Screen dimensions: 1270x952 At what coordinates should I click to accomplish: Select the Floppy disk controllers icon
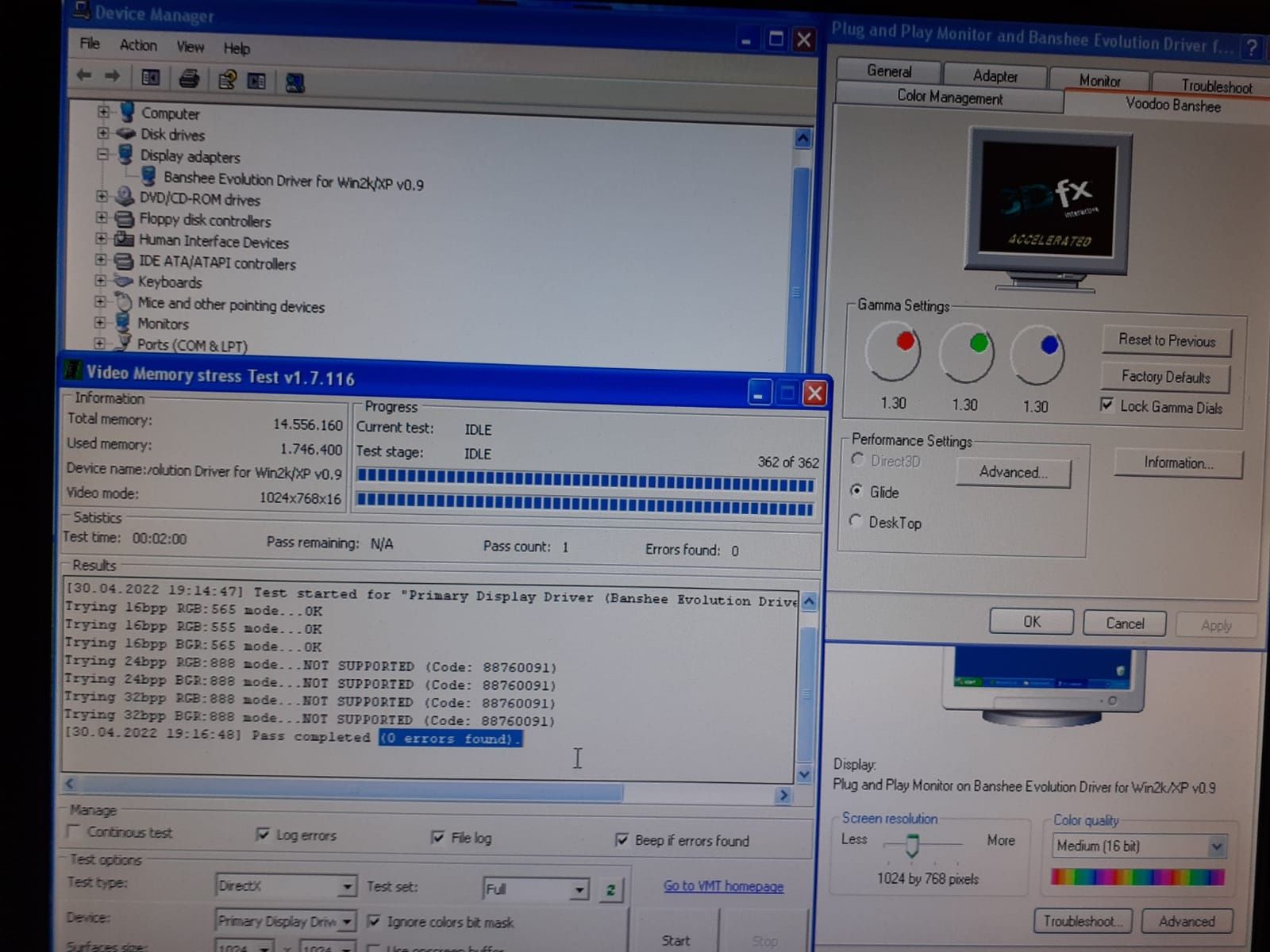pos(125,218)
